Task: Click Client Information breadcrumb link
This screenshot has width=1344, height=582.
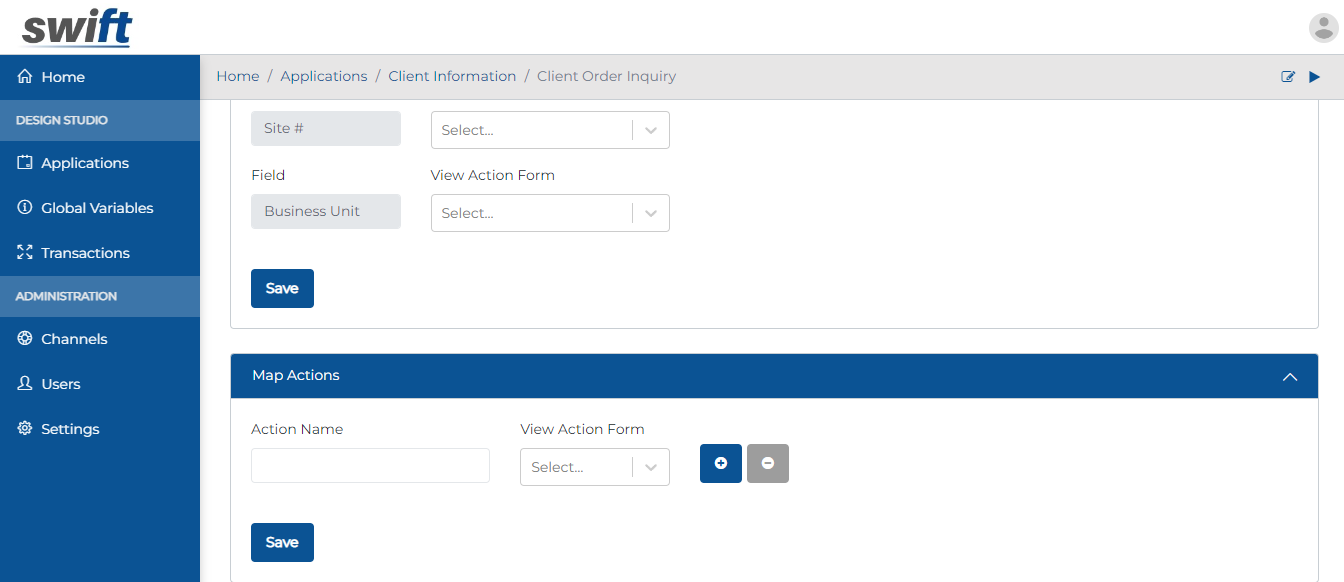Action: (x=452, y=76)
